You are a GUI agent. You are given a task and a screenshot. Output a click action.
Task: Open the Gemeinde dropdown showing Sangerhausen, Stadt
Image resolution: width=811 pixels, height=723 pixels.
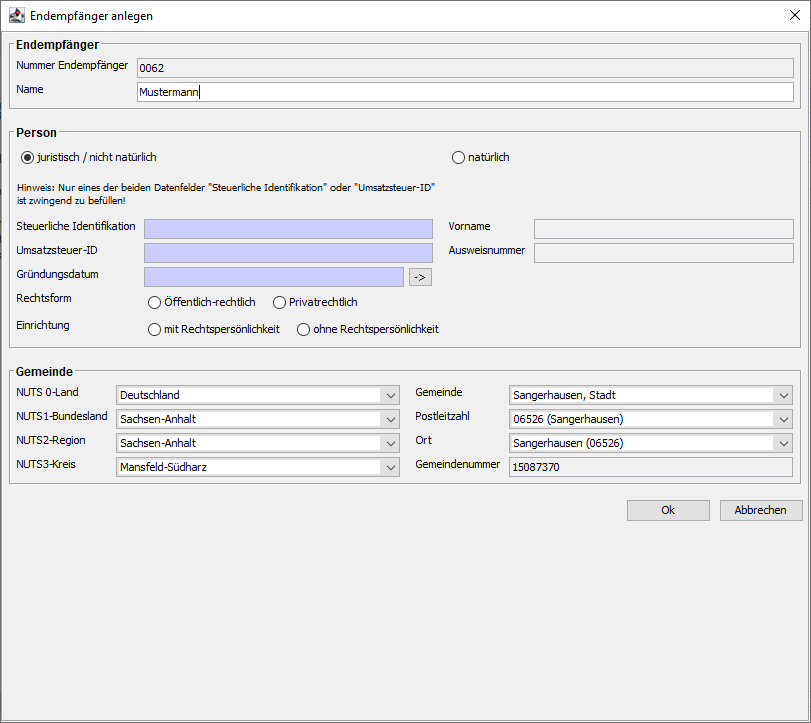coord(651,395)
